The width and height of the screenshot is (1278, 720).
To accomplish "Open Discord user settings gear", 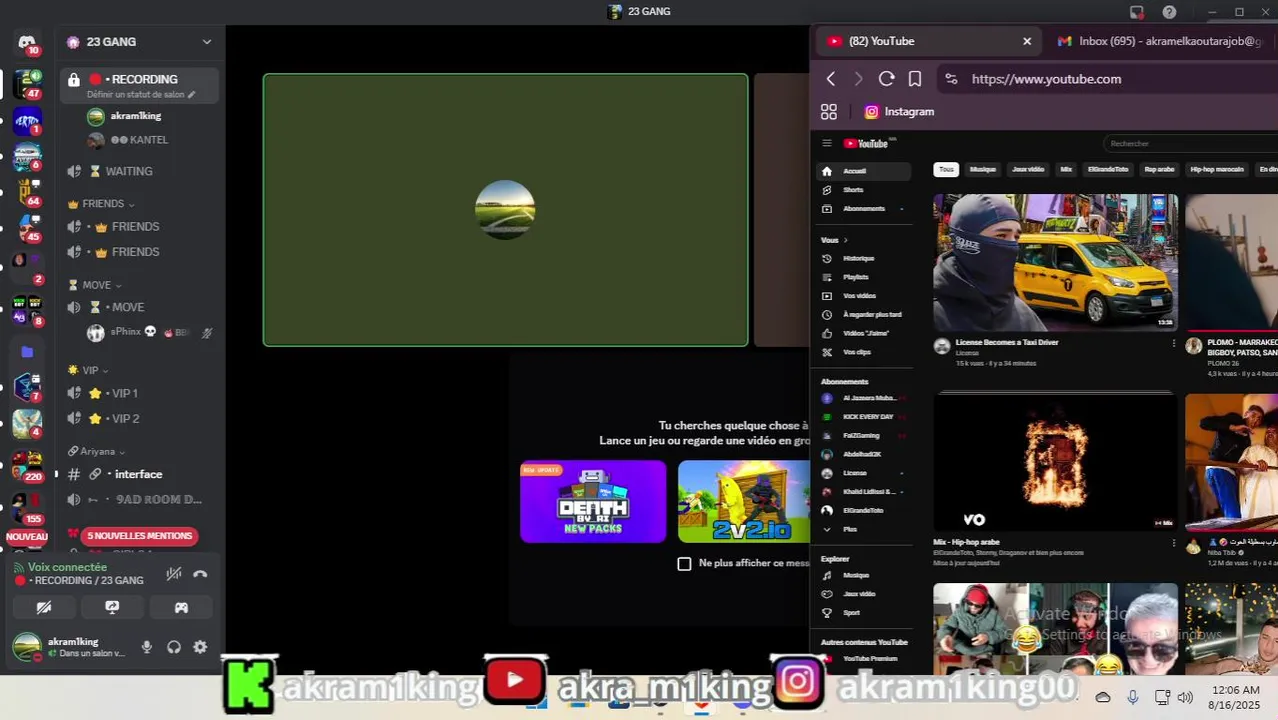I will pyautogui.click(x=200, y=647).
